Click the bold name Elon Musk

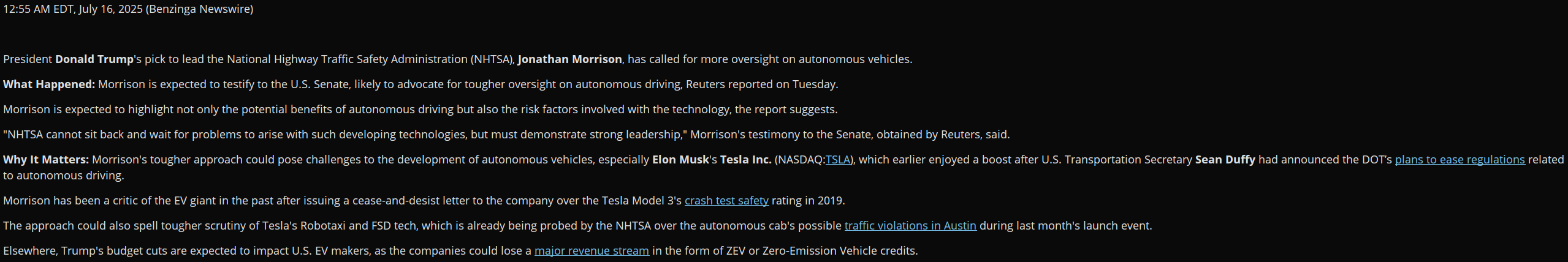[680, 160]
